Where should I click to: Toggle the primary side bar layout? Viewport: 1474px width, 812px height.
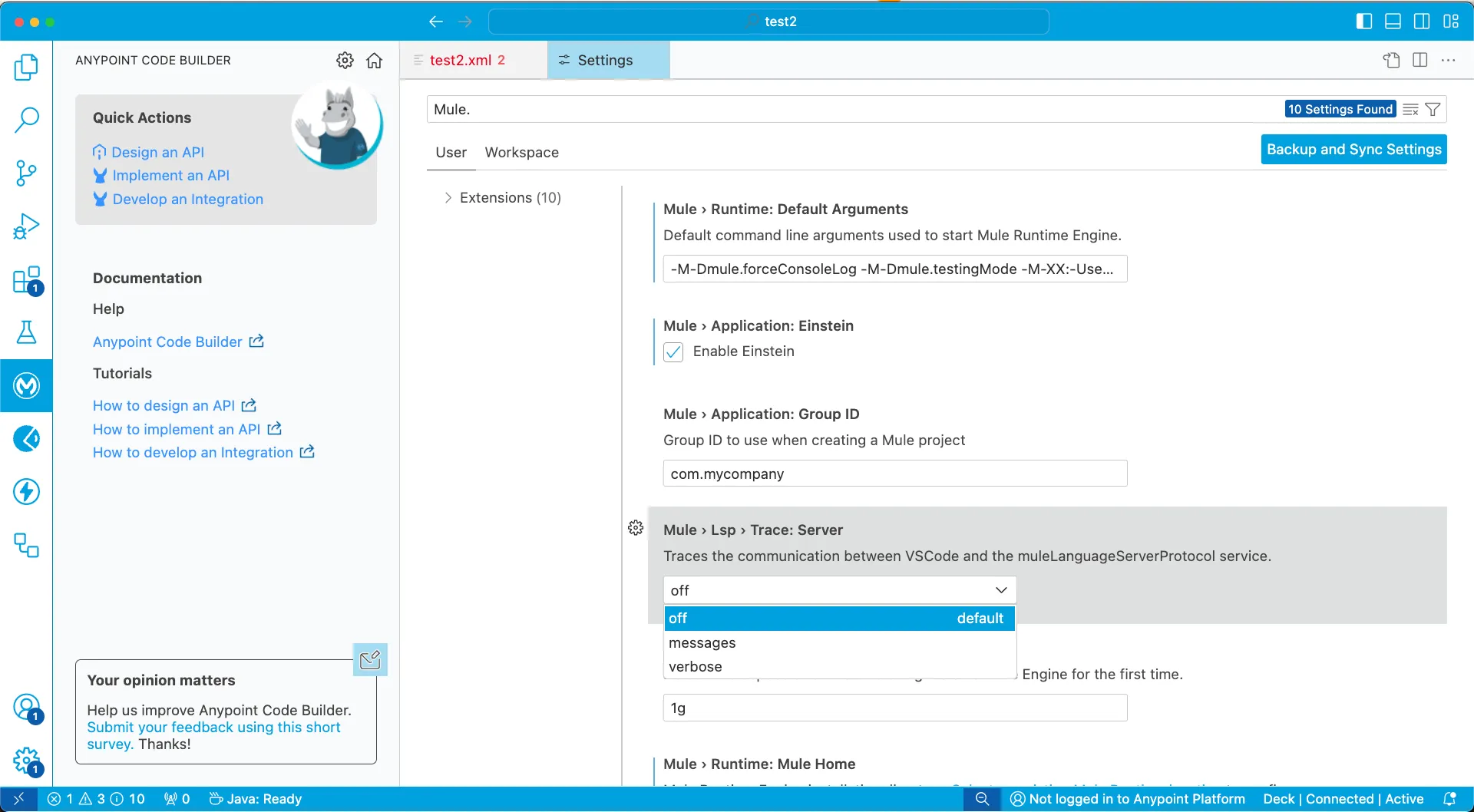[1364, 21]
